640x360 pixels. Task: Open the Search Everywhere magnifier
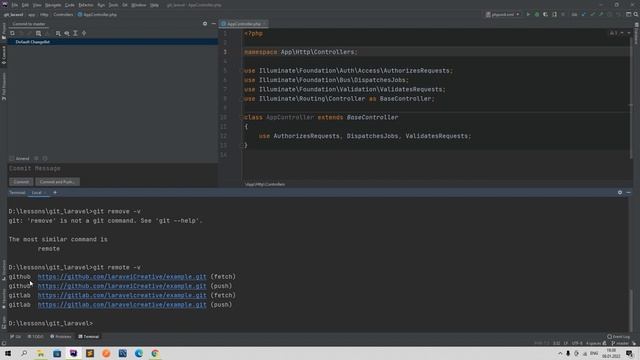point(636,14)
